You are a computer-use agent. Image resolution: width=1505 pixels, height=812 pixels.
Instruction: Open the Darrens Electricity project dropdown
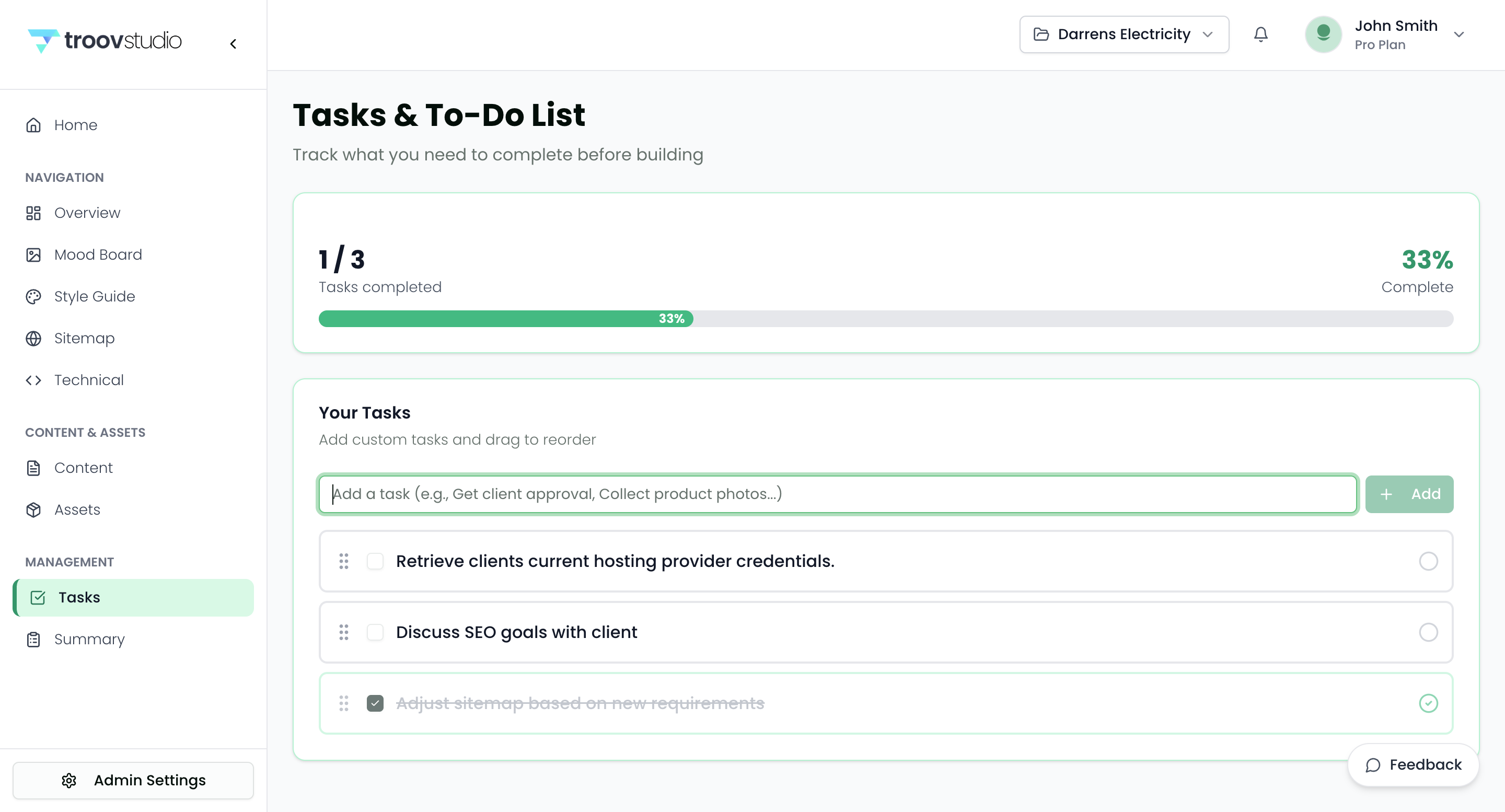click(x=1124, y=34)
